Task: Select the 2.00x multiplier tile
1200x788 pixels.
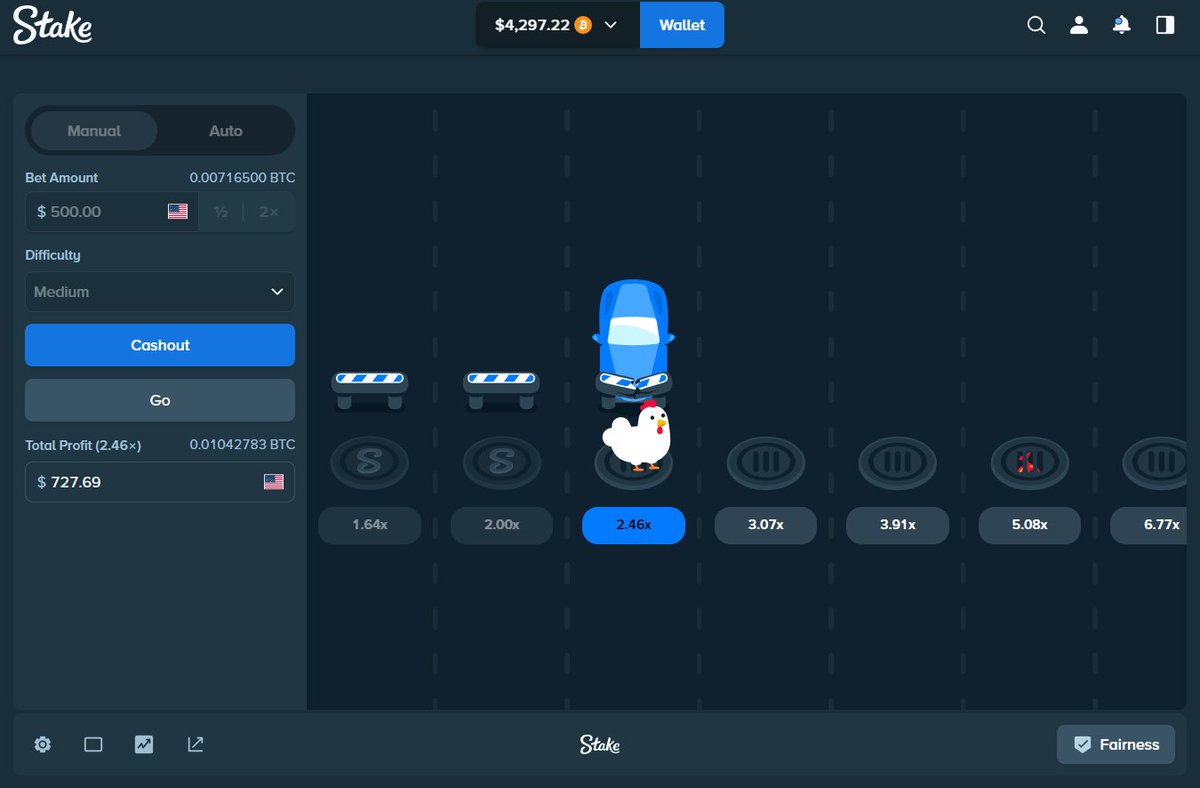Action: point(501,525)
